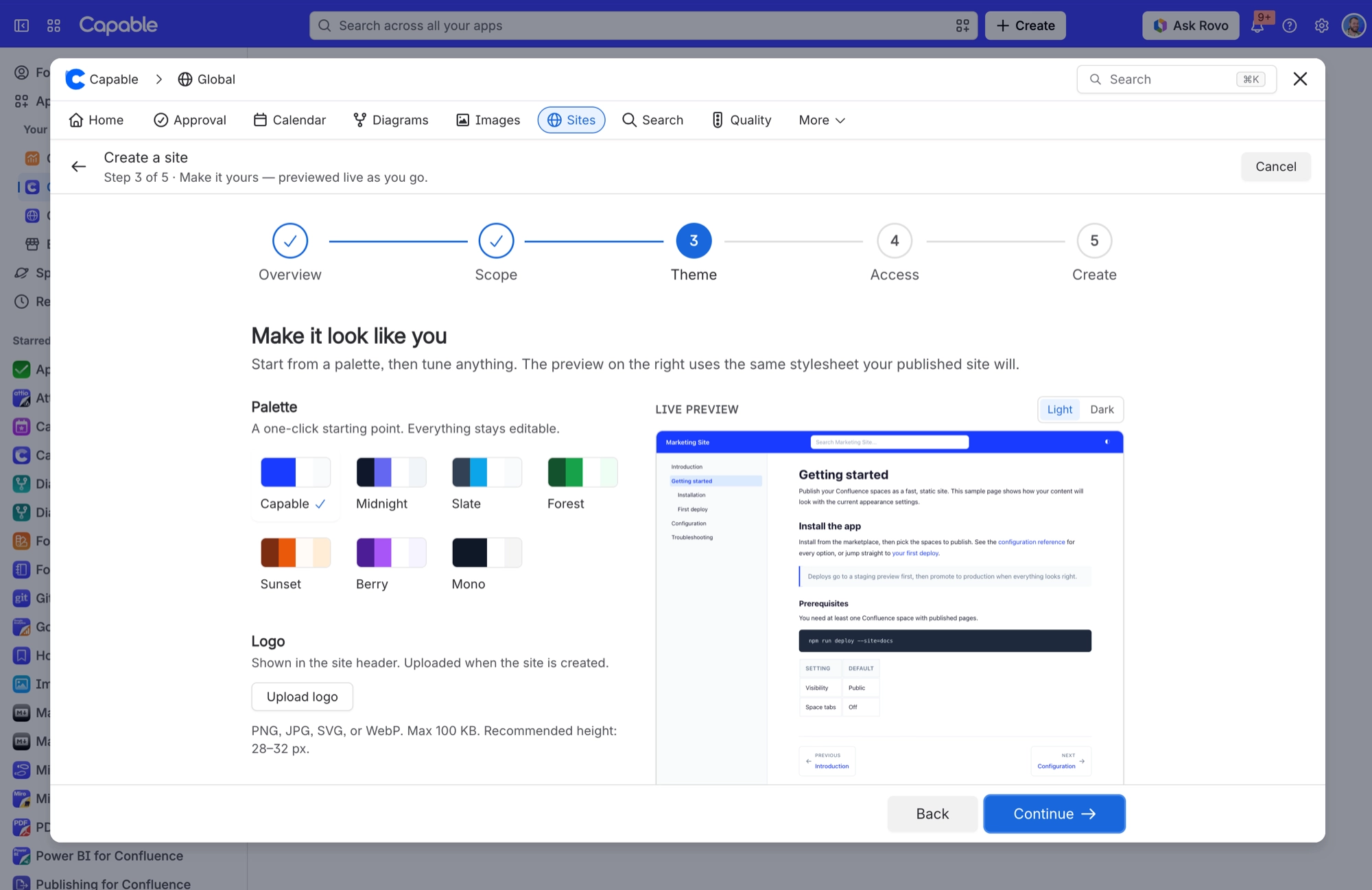Click the Ask Rovo button
The width and height of the screenshot is (1372, 890).
[x=1191, y=25]
